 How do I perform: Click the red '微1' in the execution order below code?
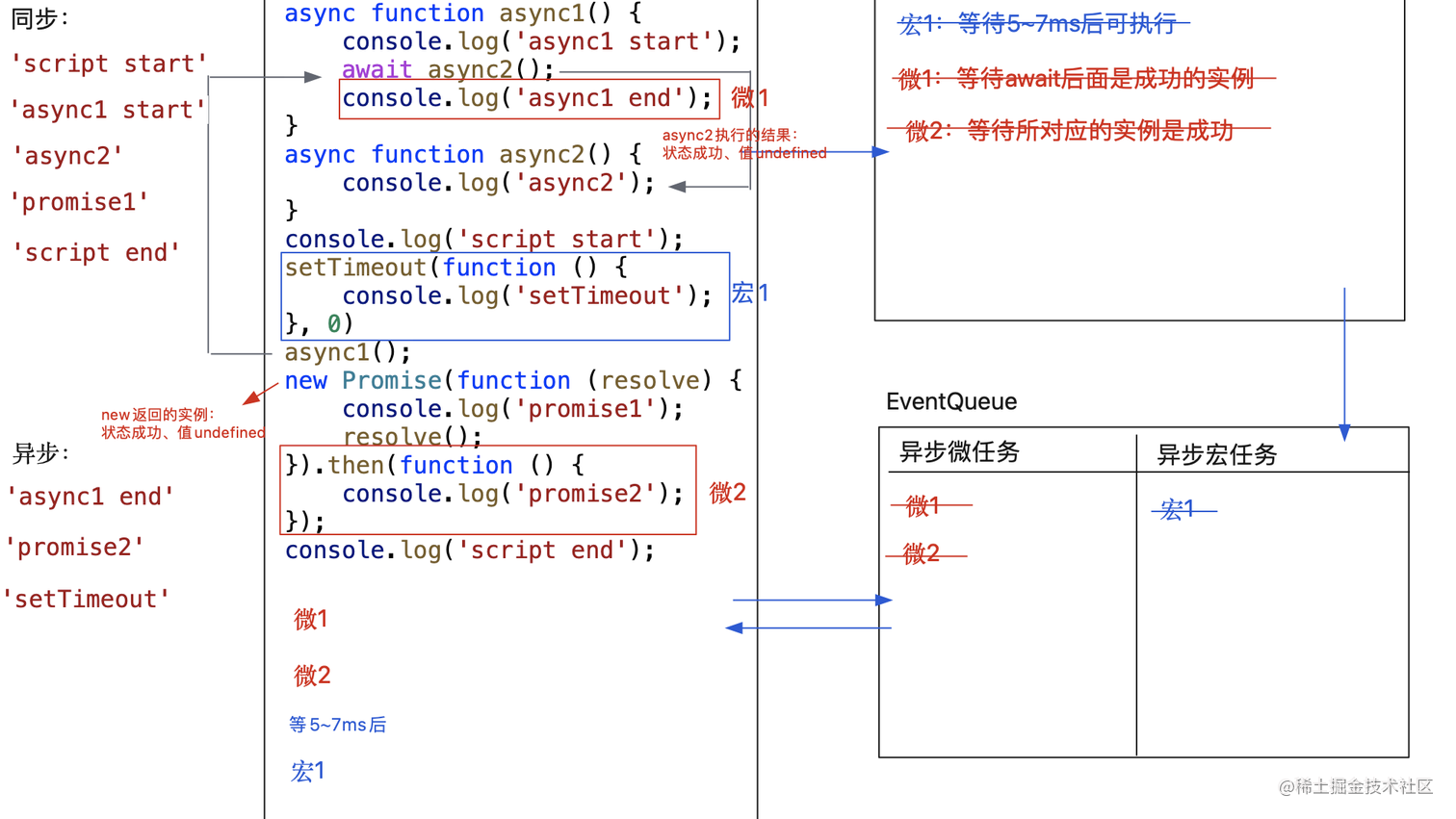click(x=311, y=619)
